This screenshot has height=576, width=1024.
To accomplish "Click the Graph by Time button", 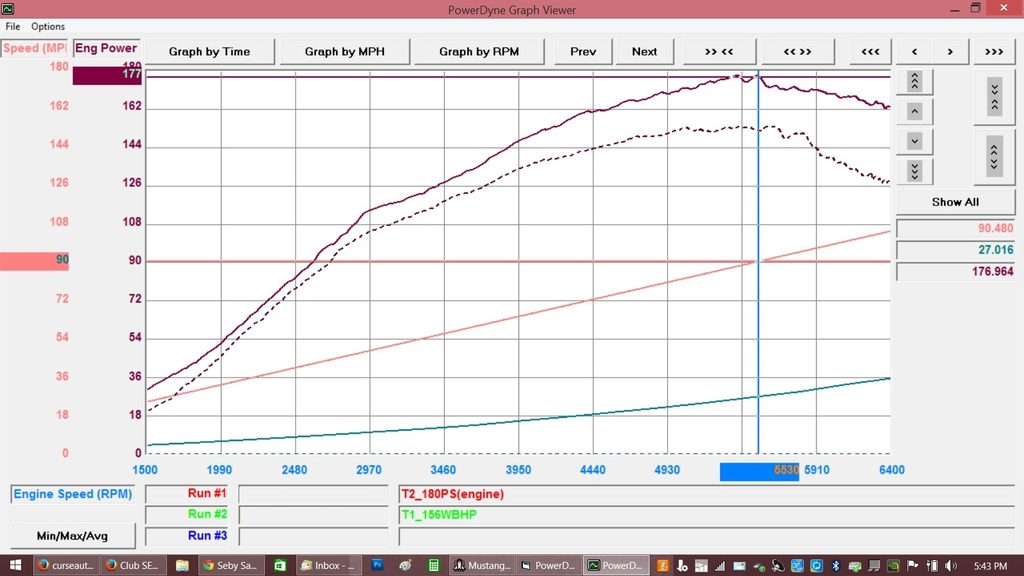I will [210, 52].
